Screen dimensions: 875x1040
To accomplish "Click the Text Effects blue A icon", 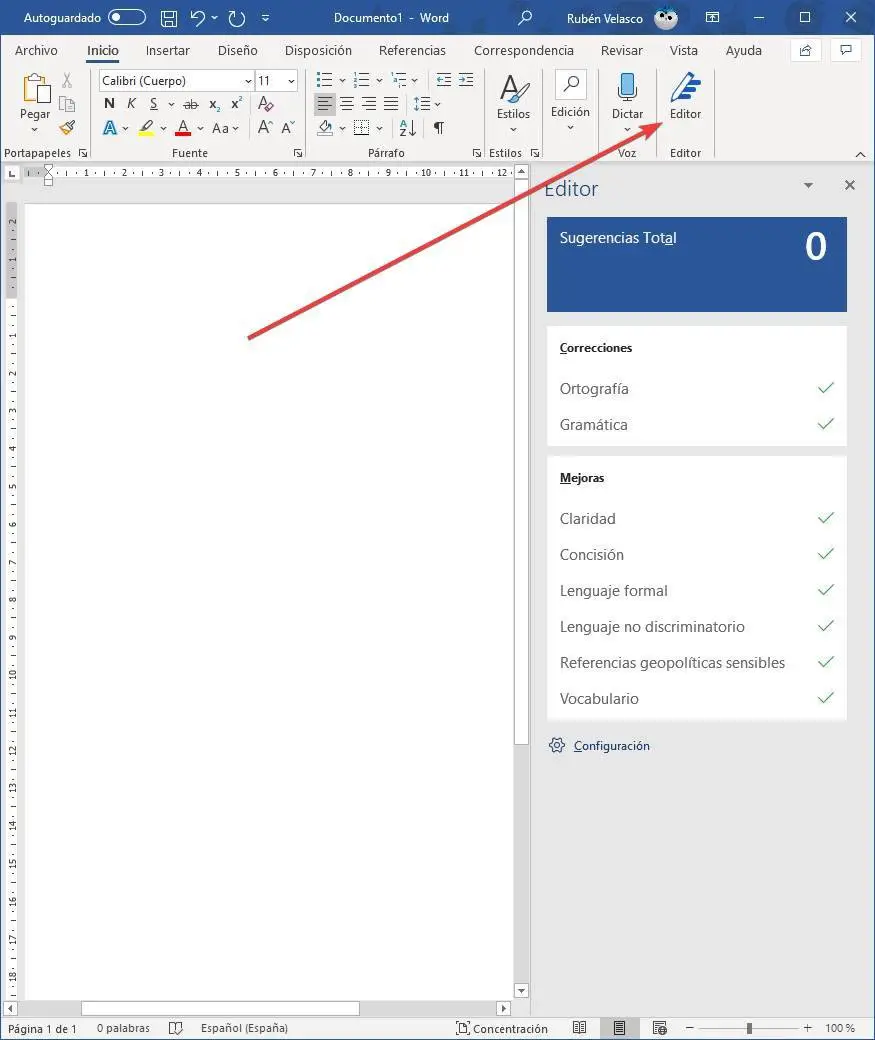I will tap(110, 128).
